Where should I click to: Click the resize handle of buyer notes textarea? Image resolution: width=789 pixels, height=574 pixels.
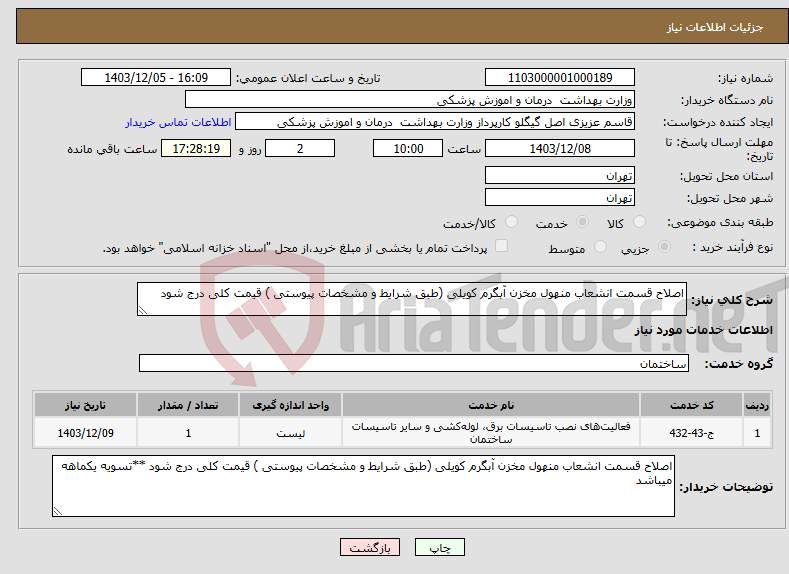tap(58, 511)
